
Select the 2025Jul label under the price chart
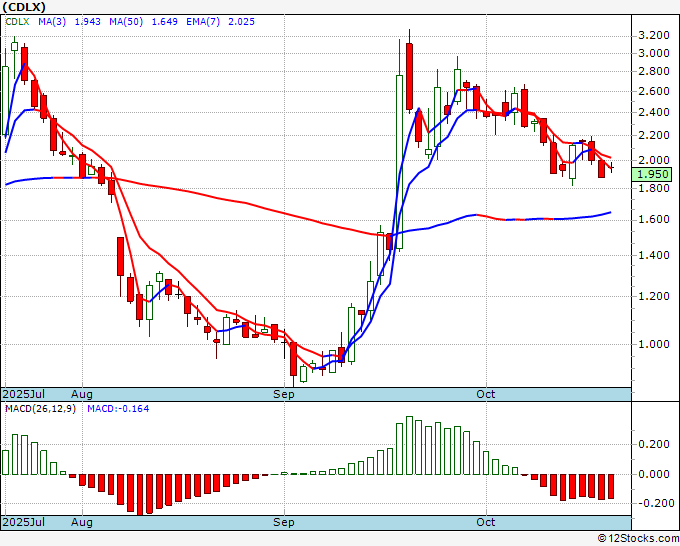click(24, 394)
